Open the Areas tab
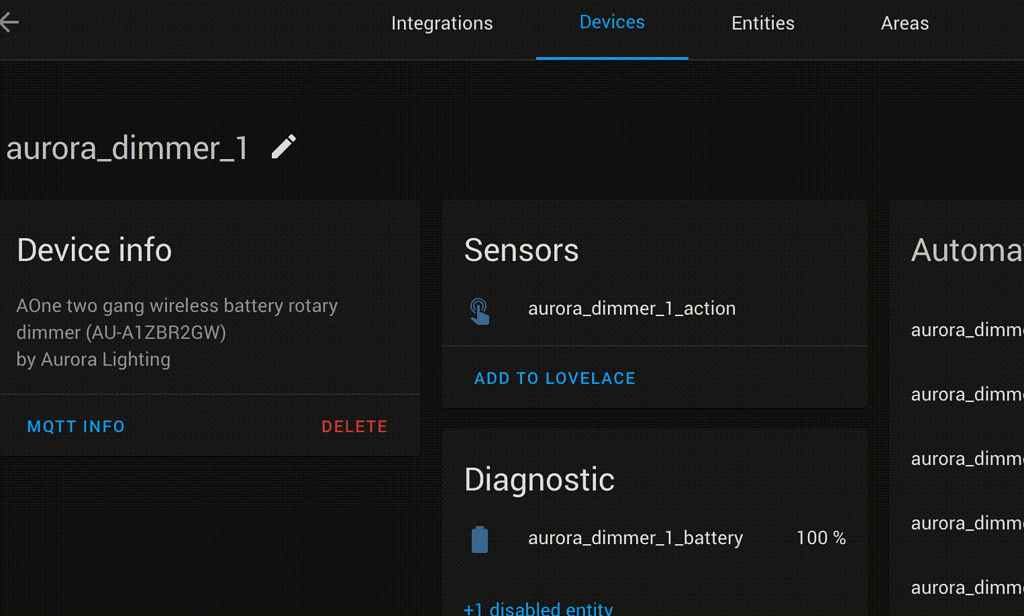The height and width of the screenshot is (616, 1024). point(904,23)
